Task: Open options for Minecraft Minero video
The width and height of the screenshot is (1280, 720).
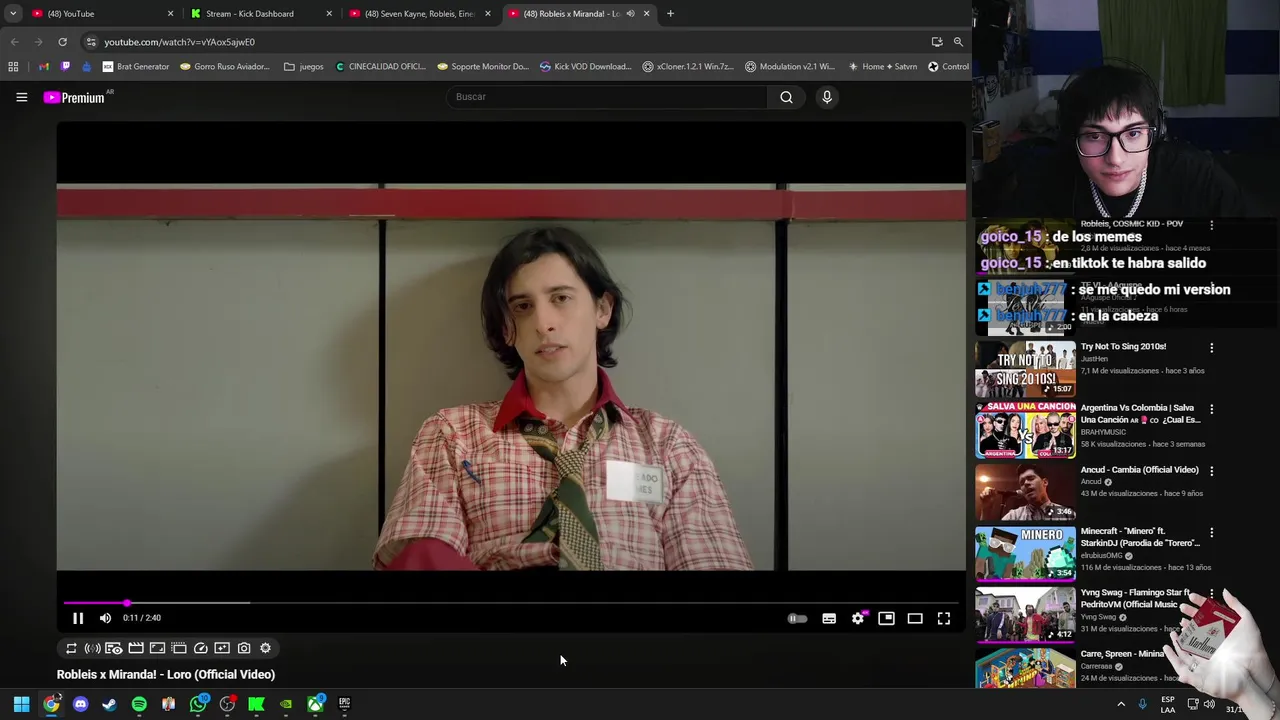Action: 1212,533
